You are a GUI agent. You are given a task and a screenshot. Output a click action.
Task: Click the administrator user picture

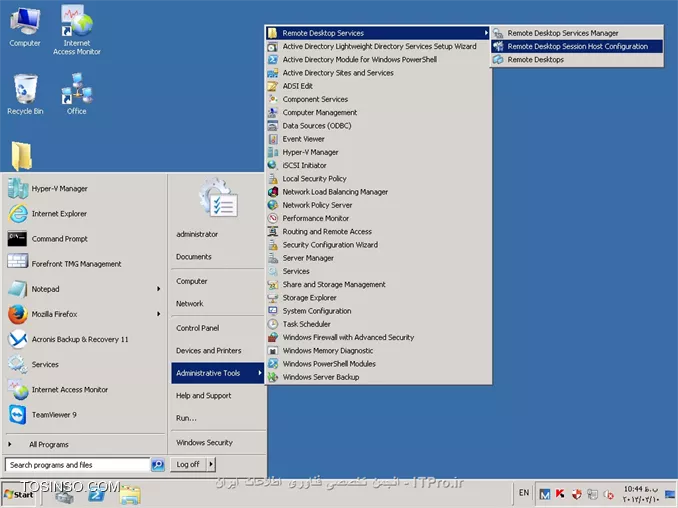[x=218, y=198]
